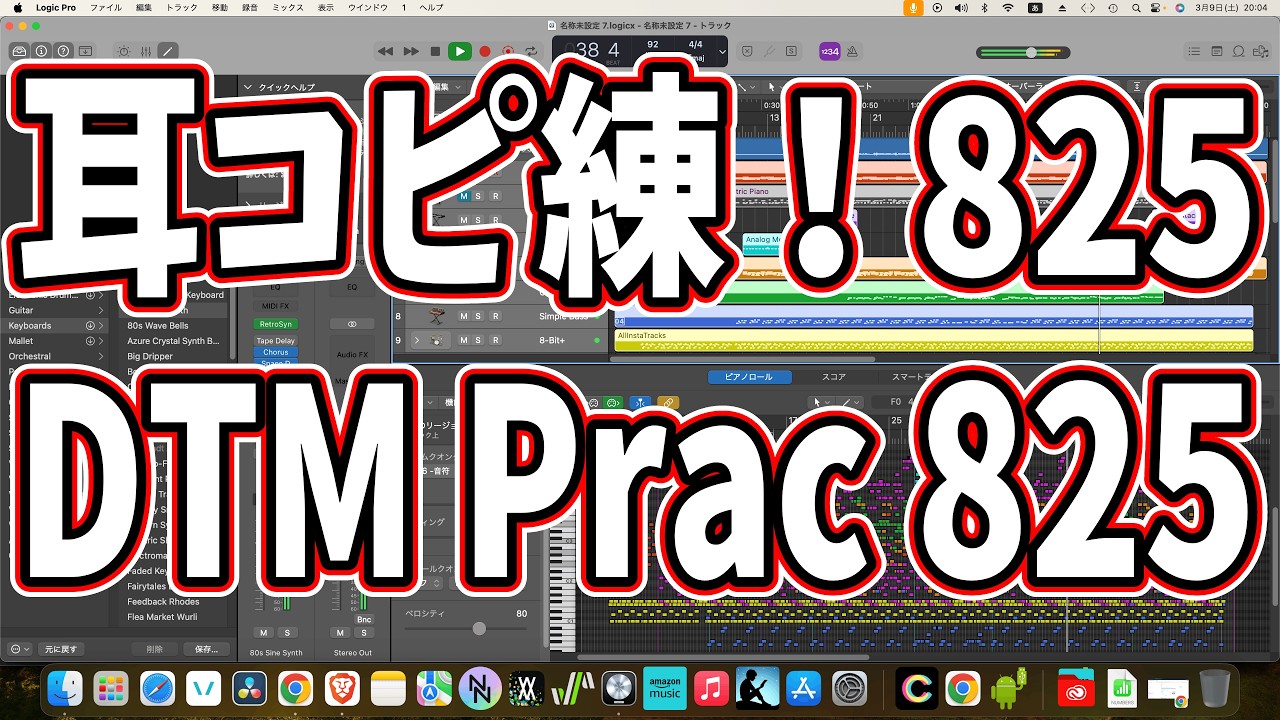Screen dimensions: 1280x720
Task: Open the Media Browser icon at far right
Action: coord(1262,51)
